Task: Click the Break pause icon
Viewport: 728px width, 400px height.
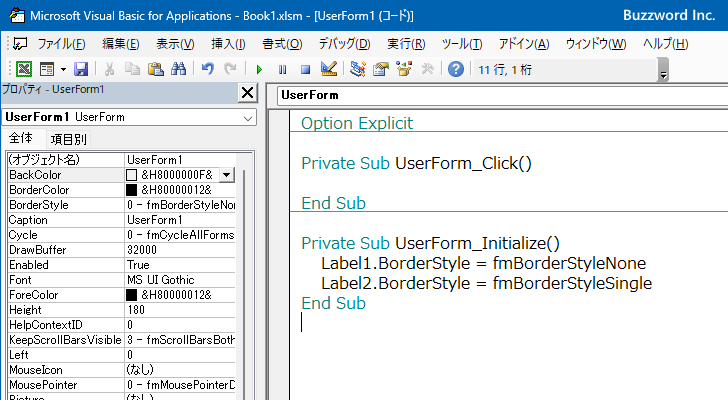Action: click(282, 69)
